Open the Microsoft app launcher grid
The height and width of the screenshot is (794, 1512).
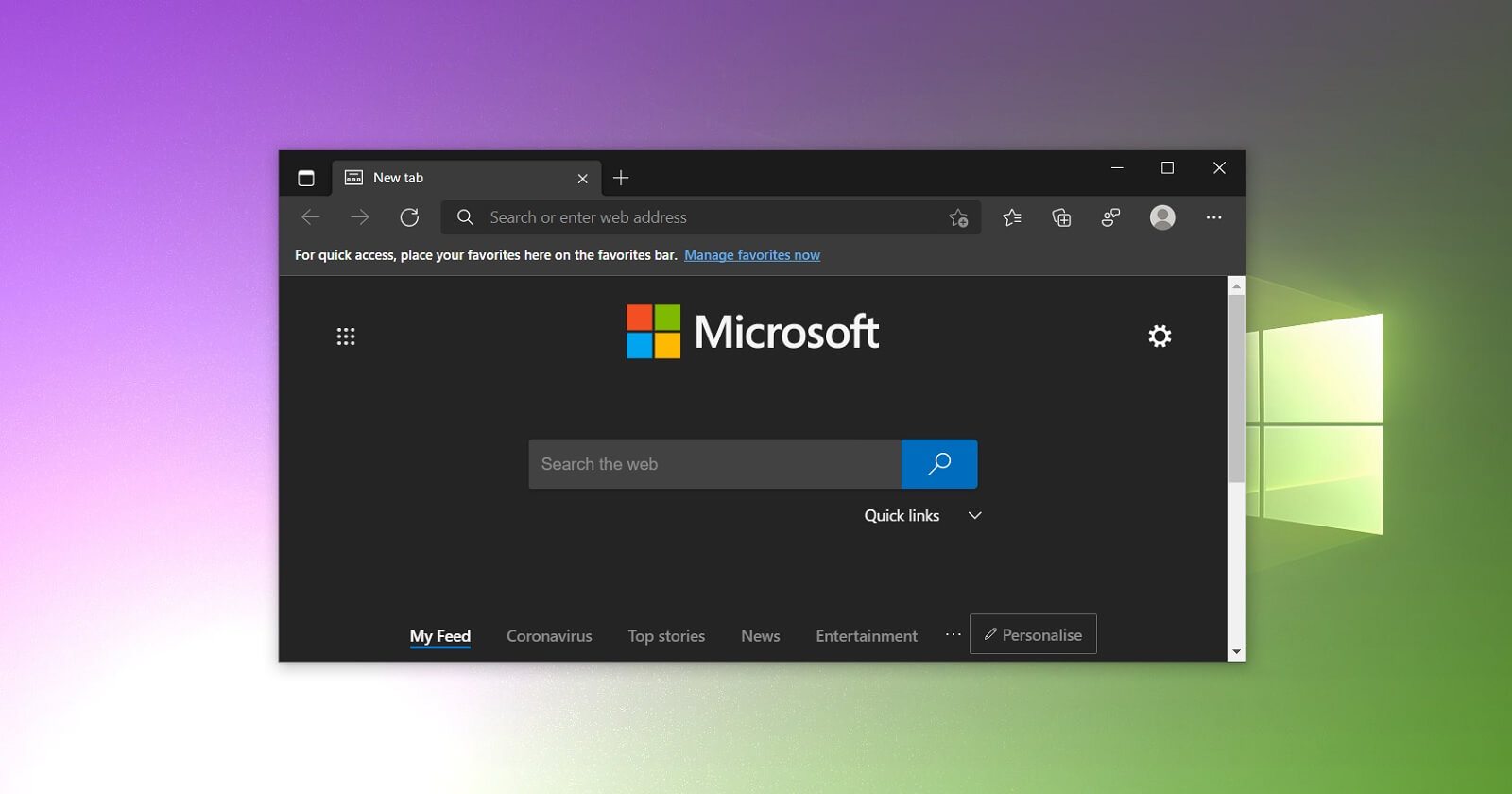tap(346, 337)
